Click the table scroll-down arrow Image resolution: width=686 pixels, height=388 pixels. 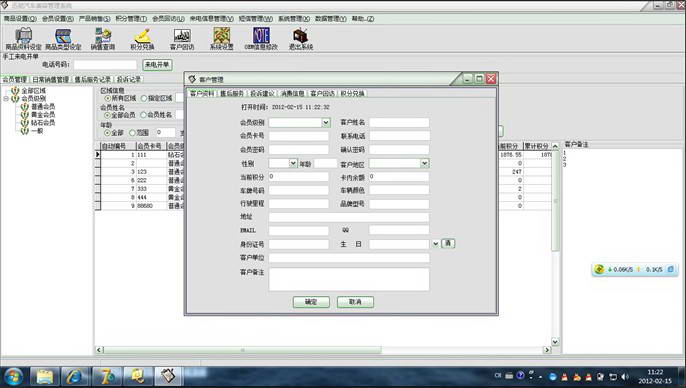click(555, 342)
